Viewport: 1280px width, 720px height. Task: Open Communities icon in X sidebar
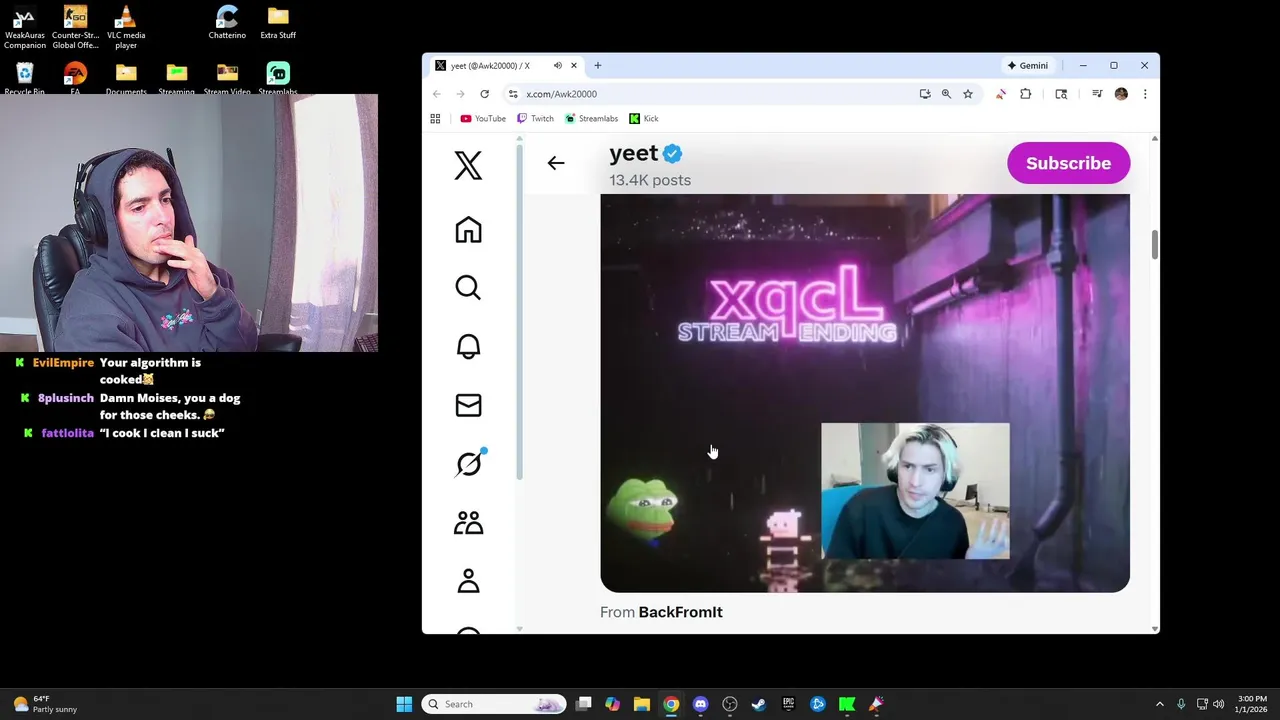[x=468, y=523]
